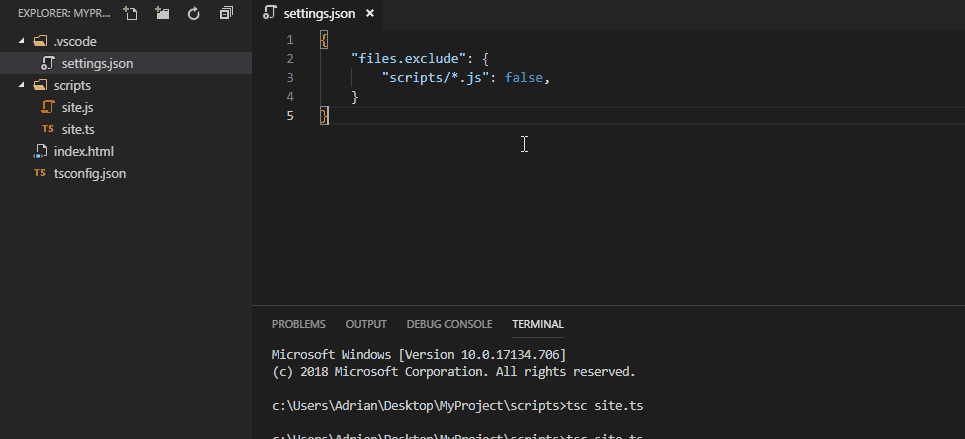This screenshot has width=965, height=439.
Task: Click the New File icon in Explorer
Action: [x=130, y=13]
